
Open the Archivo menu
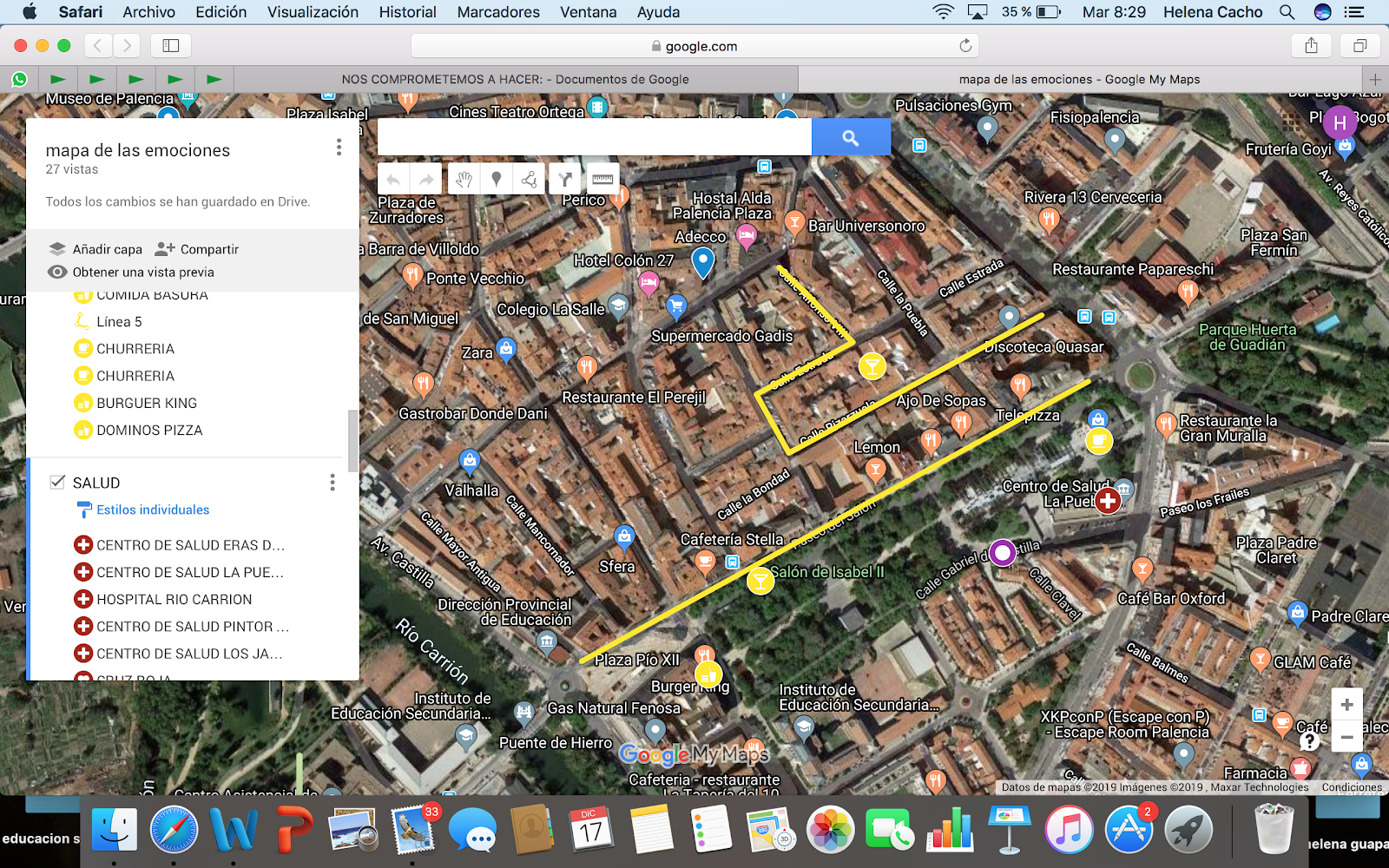(148, 12)
